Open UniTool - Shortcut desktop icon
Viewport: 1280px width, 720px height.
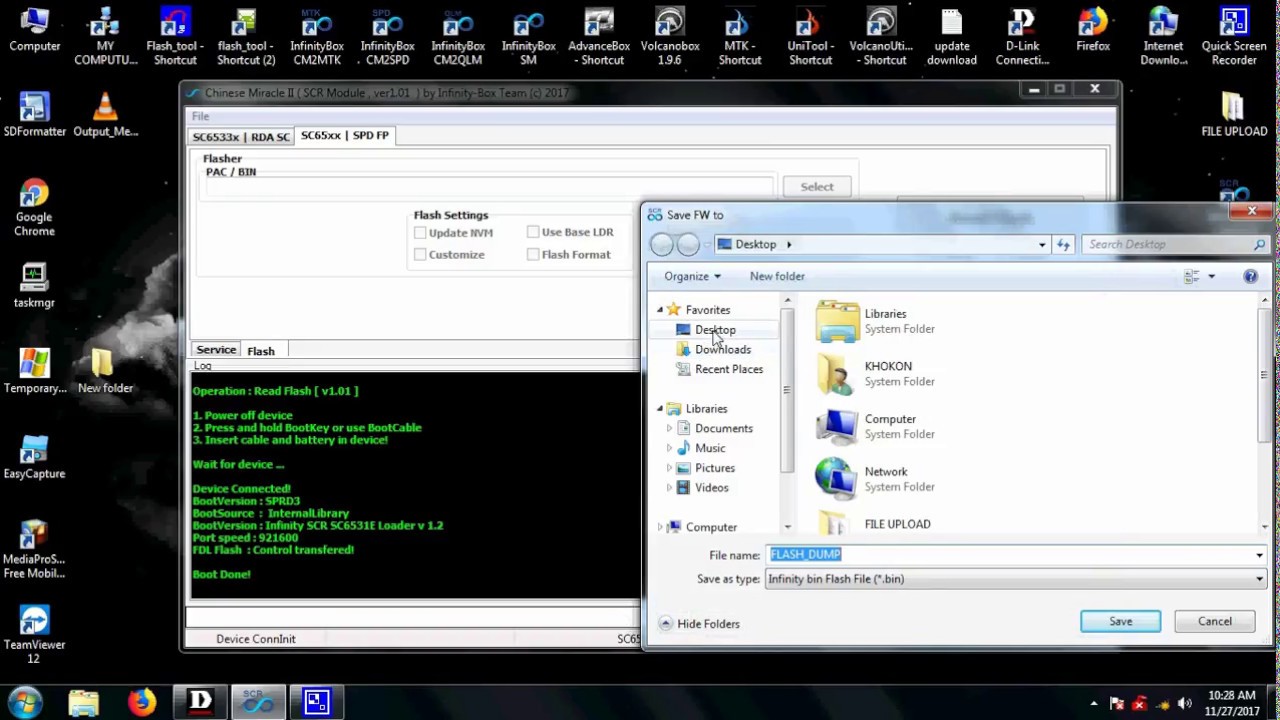tap(810, 38)
